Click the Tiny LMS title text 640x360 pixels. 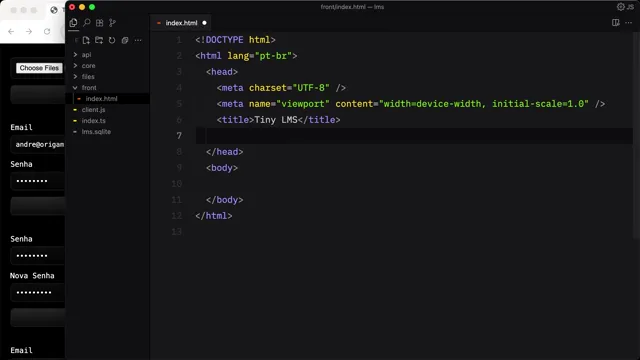click(x=276, y=120)
